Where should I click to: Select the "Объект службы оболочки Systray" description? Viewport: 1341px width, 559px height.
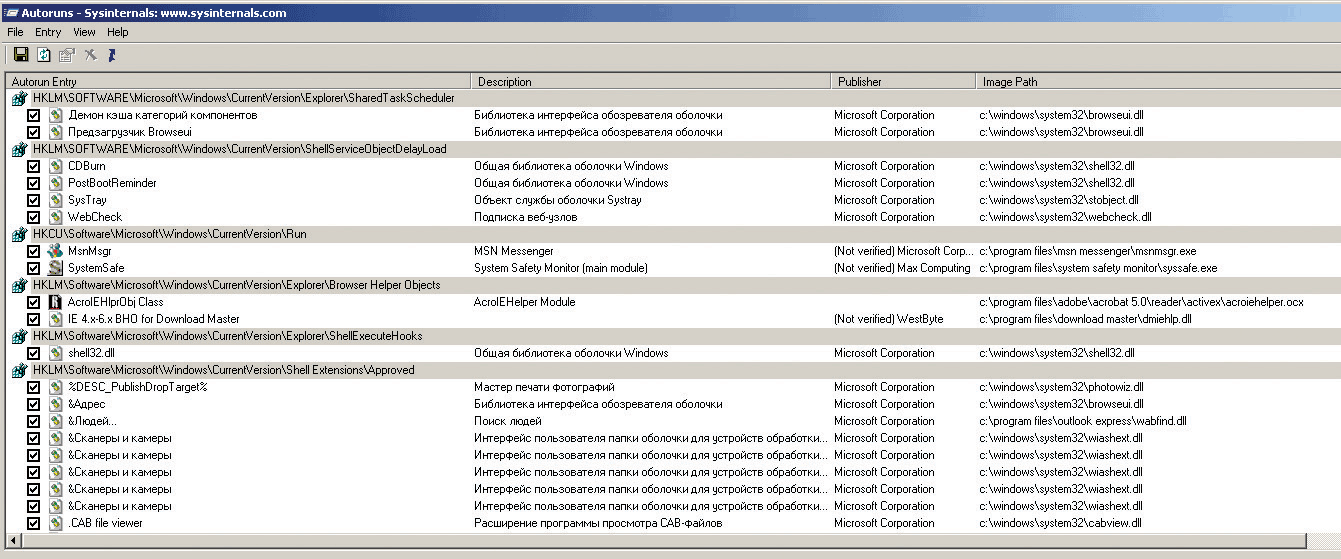click(x=558, y=200)
